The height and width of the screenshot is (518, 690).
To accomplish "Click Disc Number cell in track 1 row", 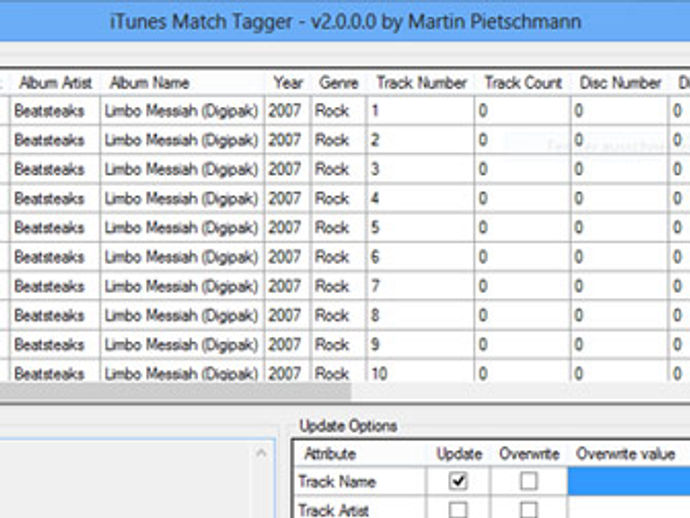I will 620,110.
